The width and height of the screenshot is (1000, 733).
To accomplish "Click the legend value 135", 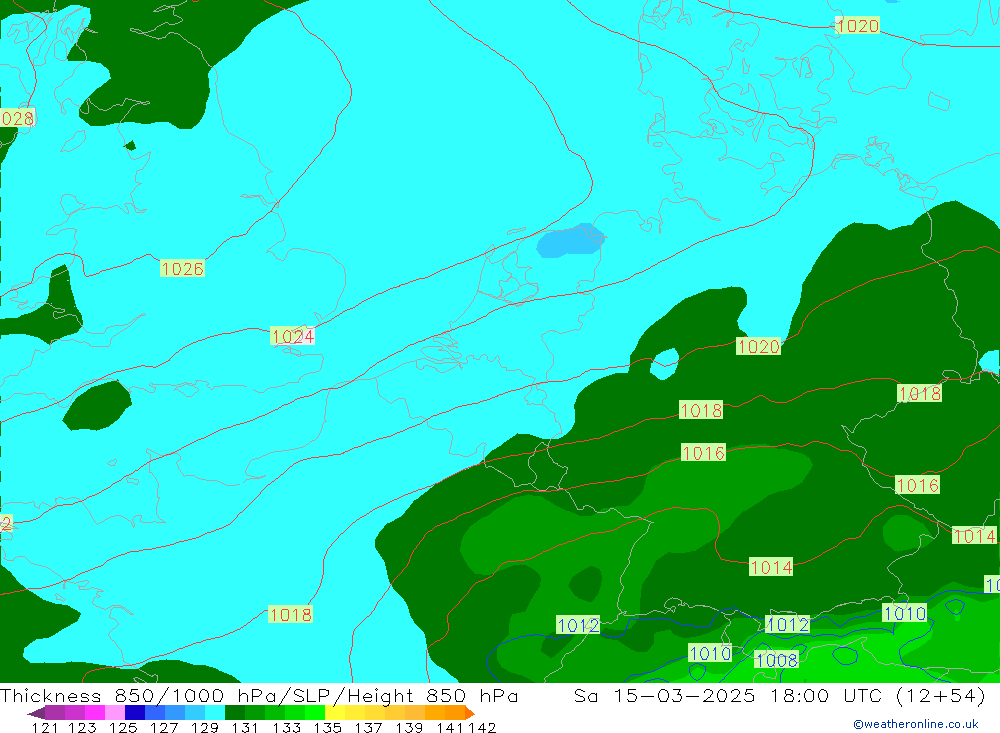I will click(327, 727).
